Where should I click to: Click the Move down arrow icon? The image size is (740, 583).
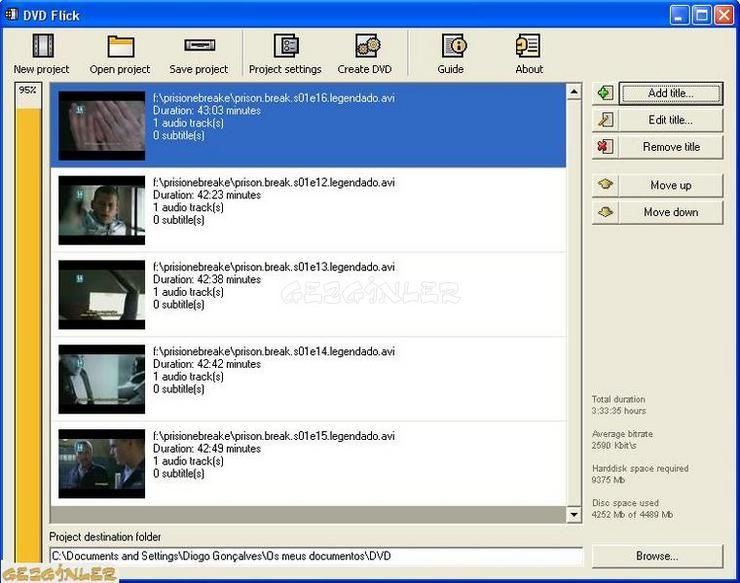605,212
